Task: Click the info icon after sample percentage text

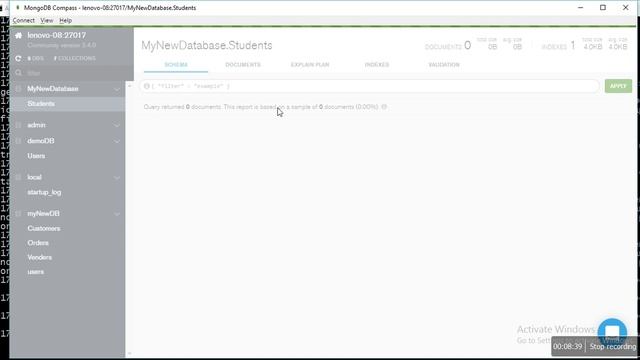Action: pos(384,107)
